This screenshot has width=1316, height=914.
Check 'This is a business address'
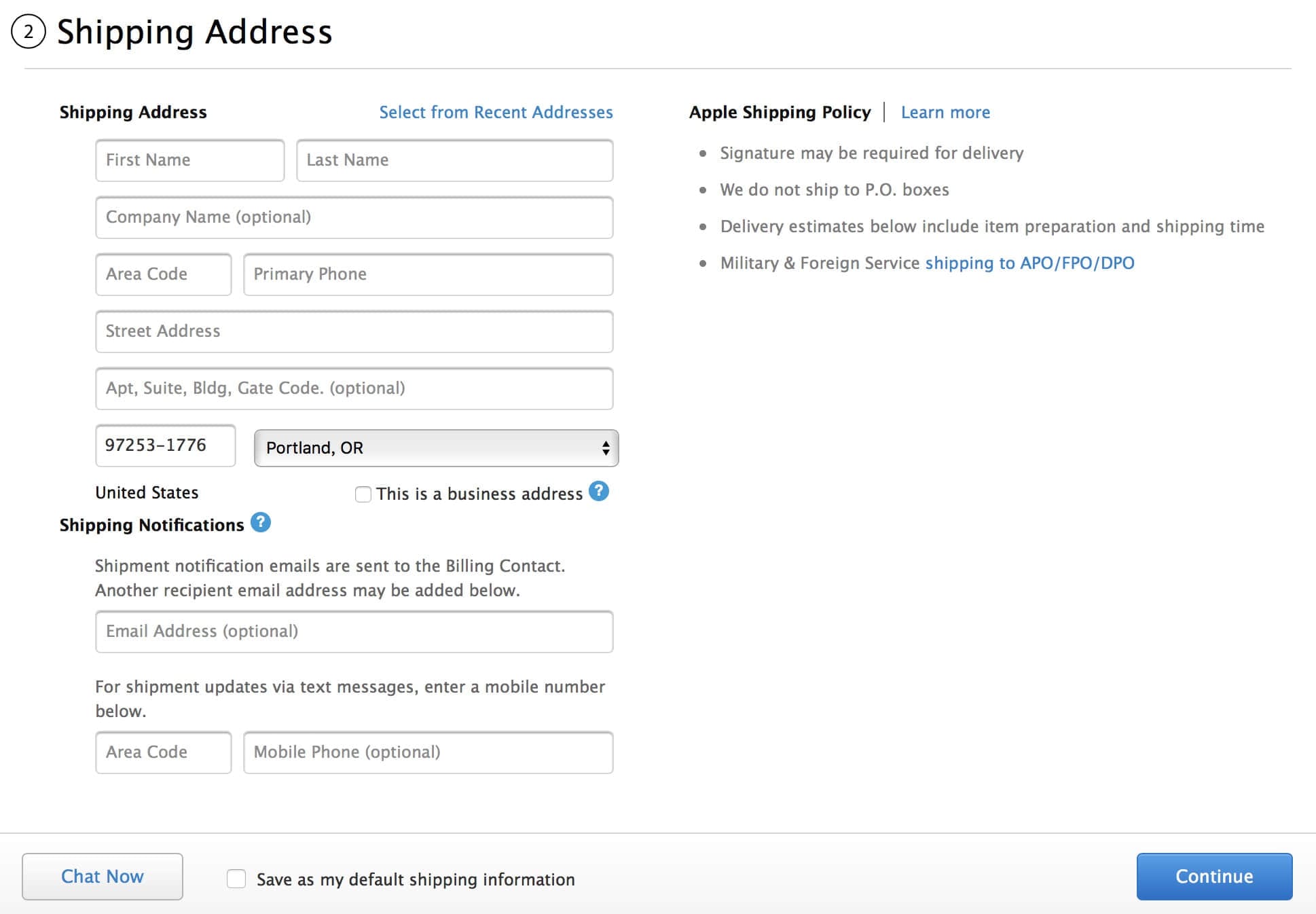point(363,494)
